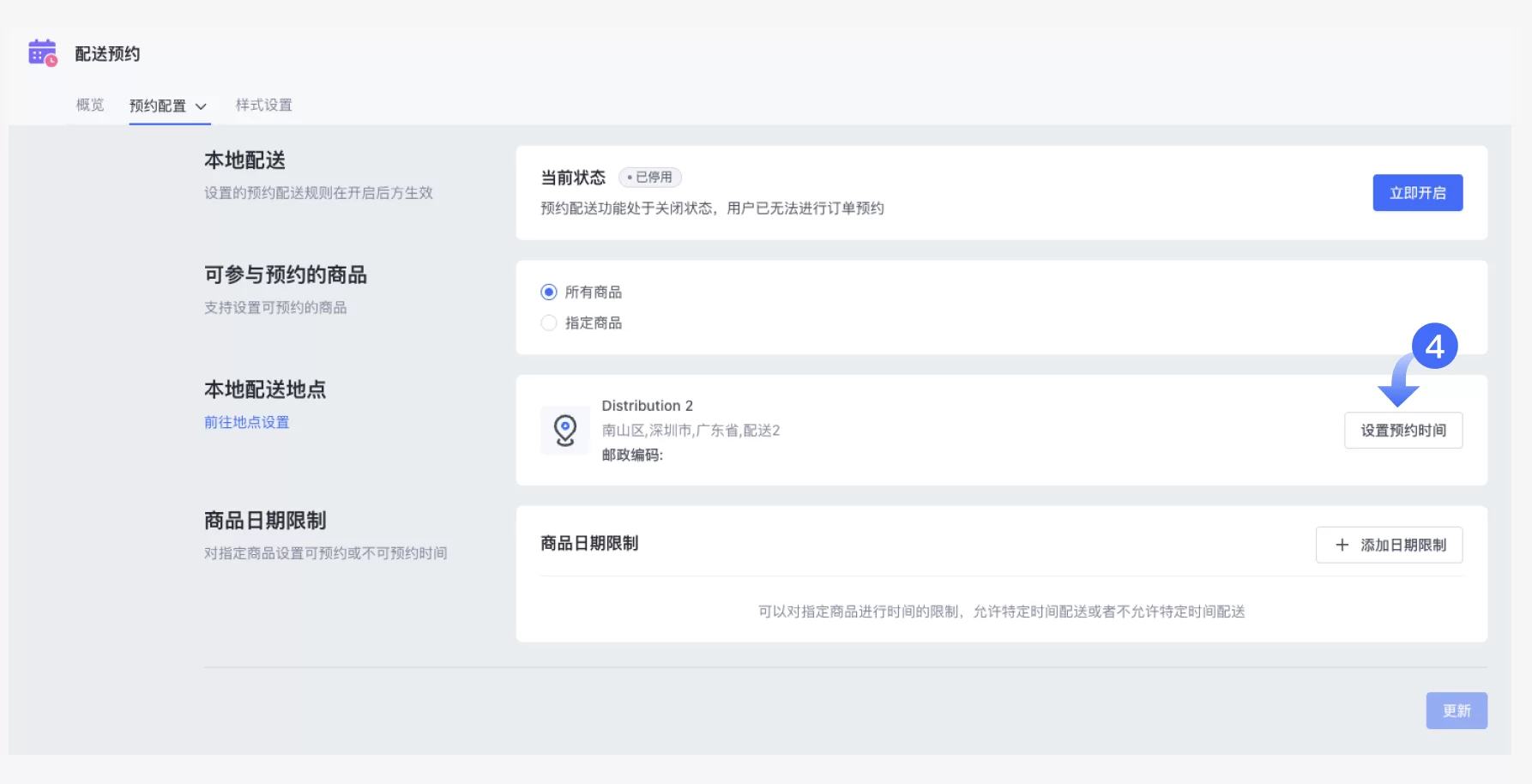Switch to the 样式设置 tab
1532x784 pixels.
coord(262,106)
